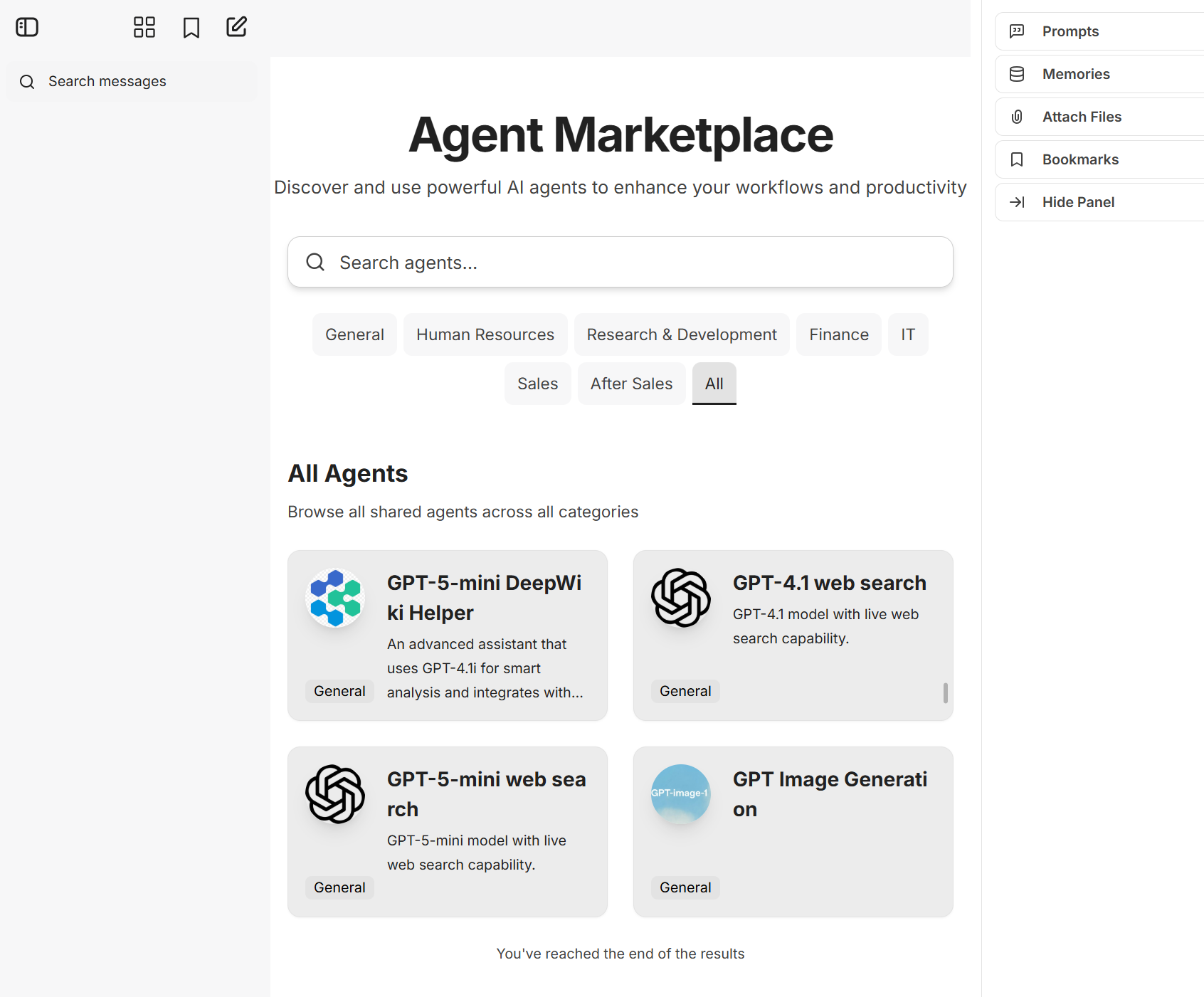Viewport: 1204px width, 997px height.
Task: Select the Human Resources category tab
Action: click(485, 334)
